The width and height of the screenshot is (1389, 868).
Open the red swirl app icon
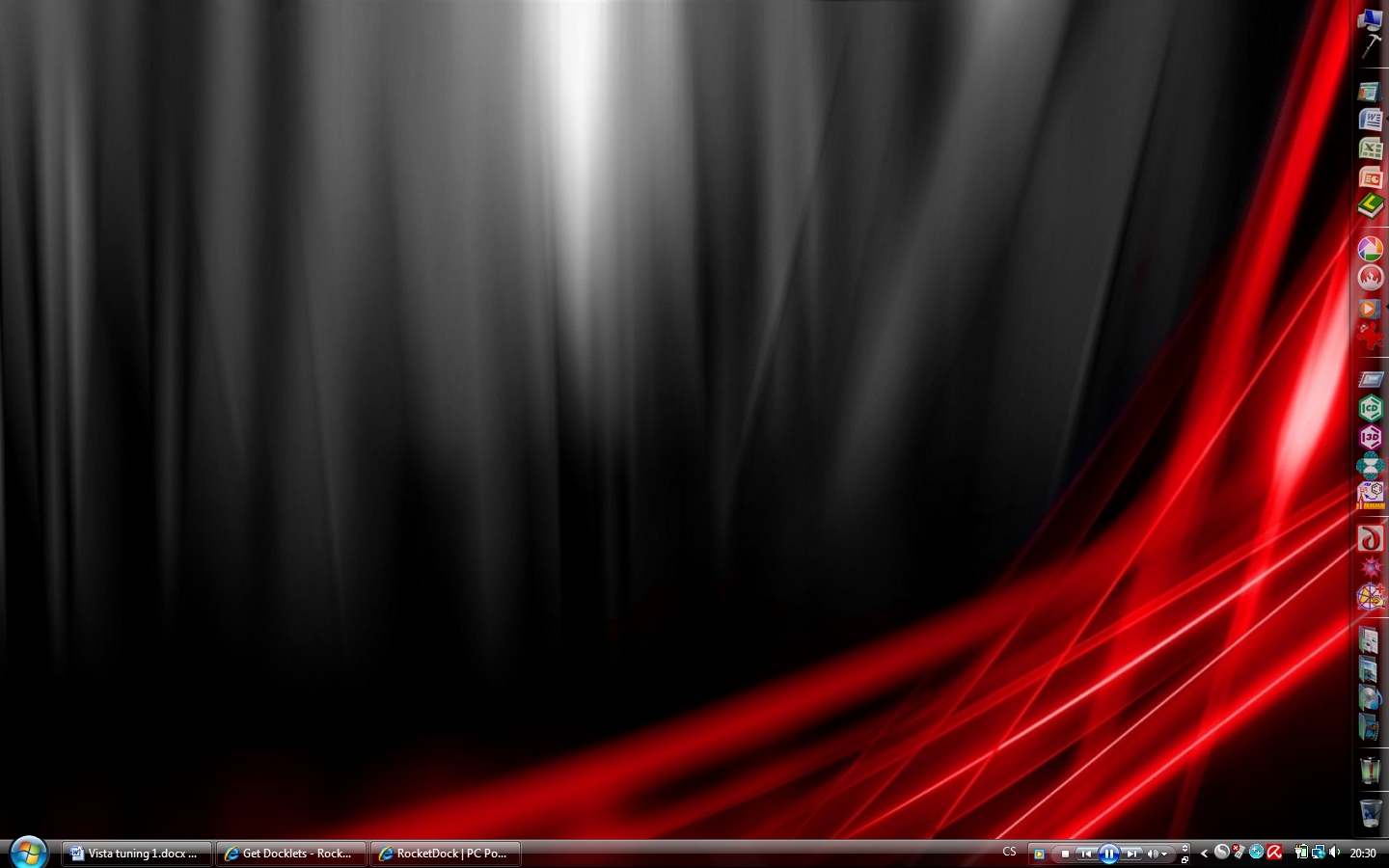tap(1371, 538)
